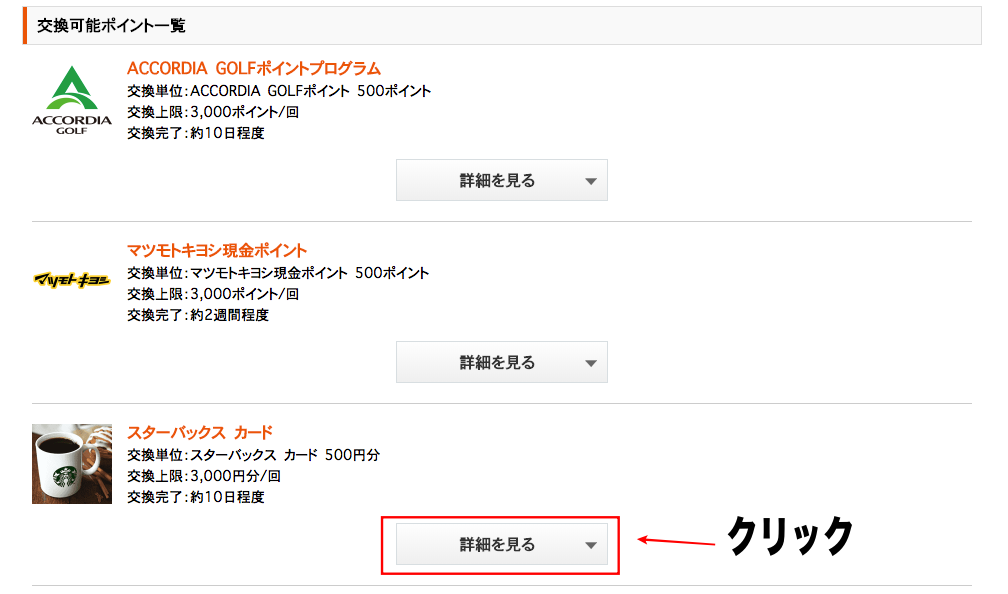This screenshot has height=594, width=1008.
Task: Click the マツモトキヨシ yellow logo
Action: click(x=72, y=280)
